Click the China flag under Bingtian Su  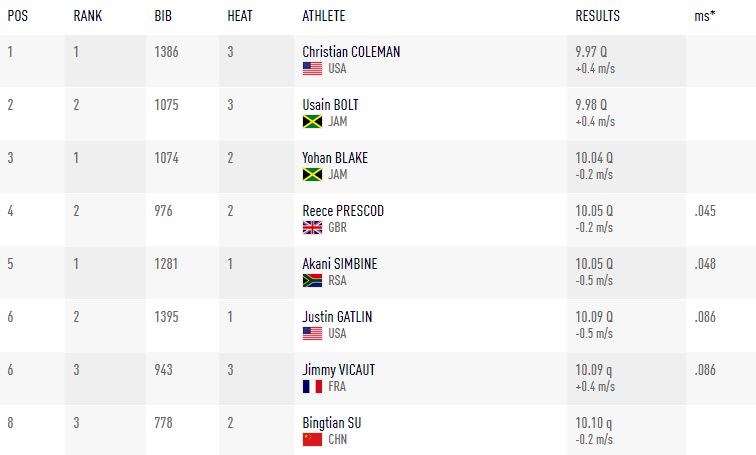[x=312, y=439]
